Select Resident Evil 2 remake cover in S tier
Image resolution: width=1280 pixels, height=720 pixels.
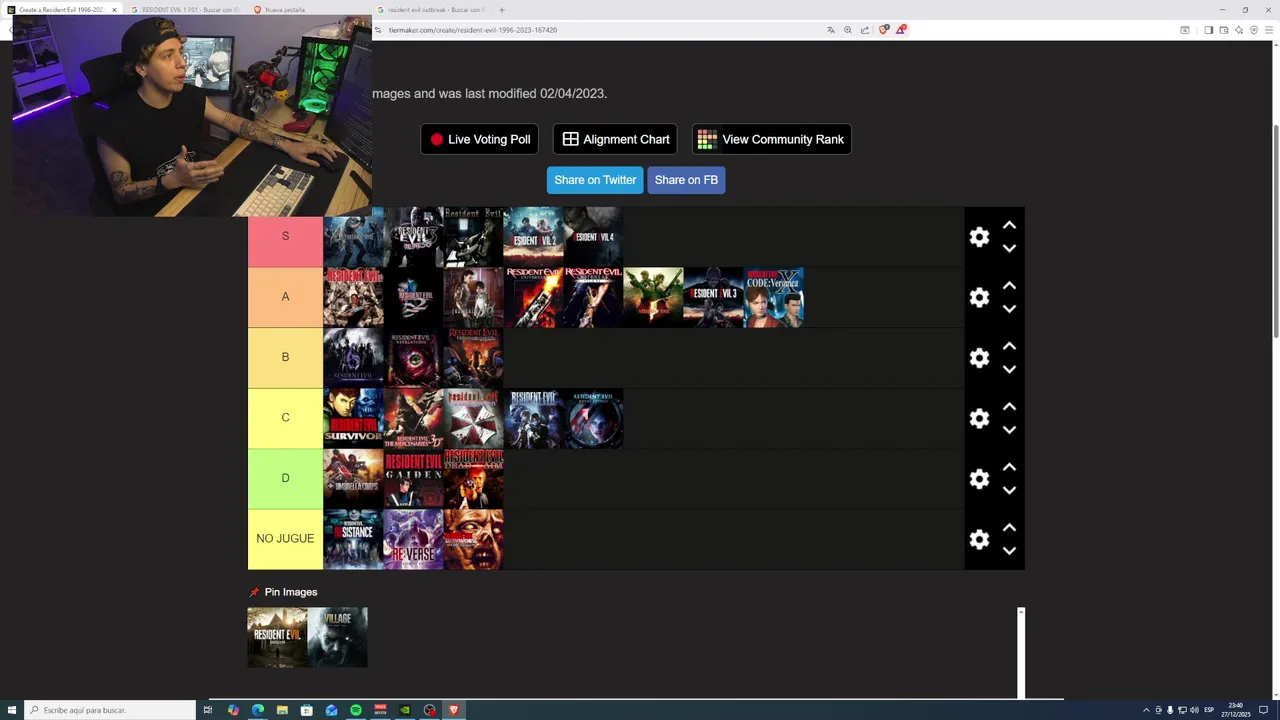coord(533,237)
